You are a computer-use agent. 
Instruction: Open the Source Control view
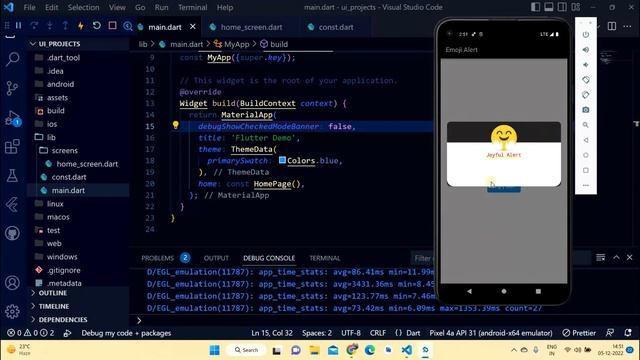(x=12, y=88)
